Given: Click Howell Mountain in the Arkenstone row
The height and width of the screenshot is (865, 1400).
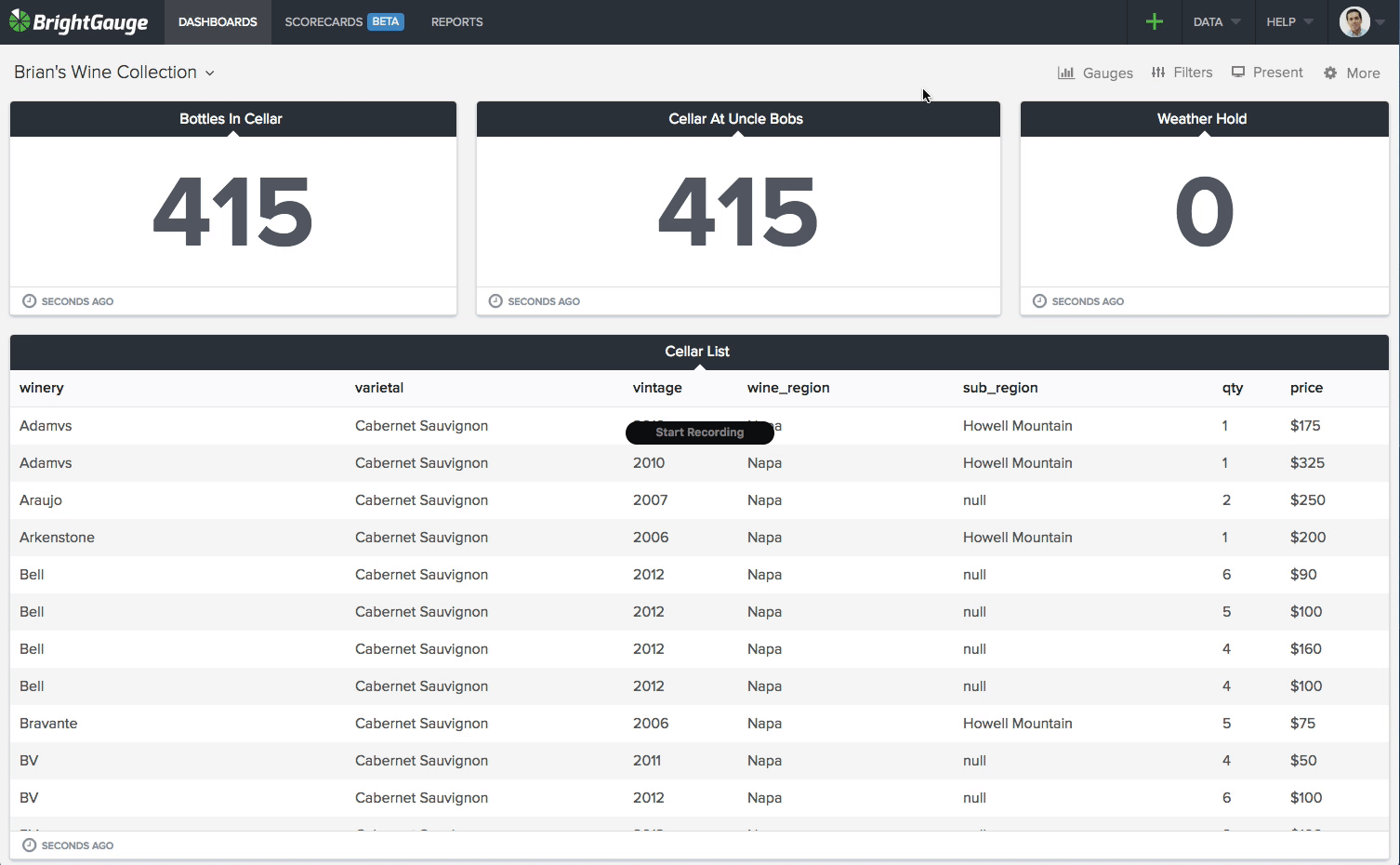Looking at the screenshot, I should [x=1018, y=538].
